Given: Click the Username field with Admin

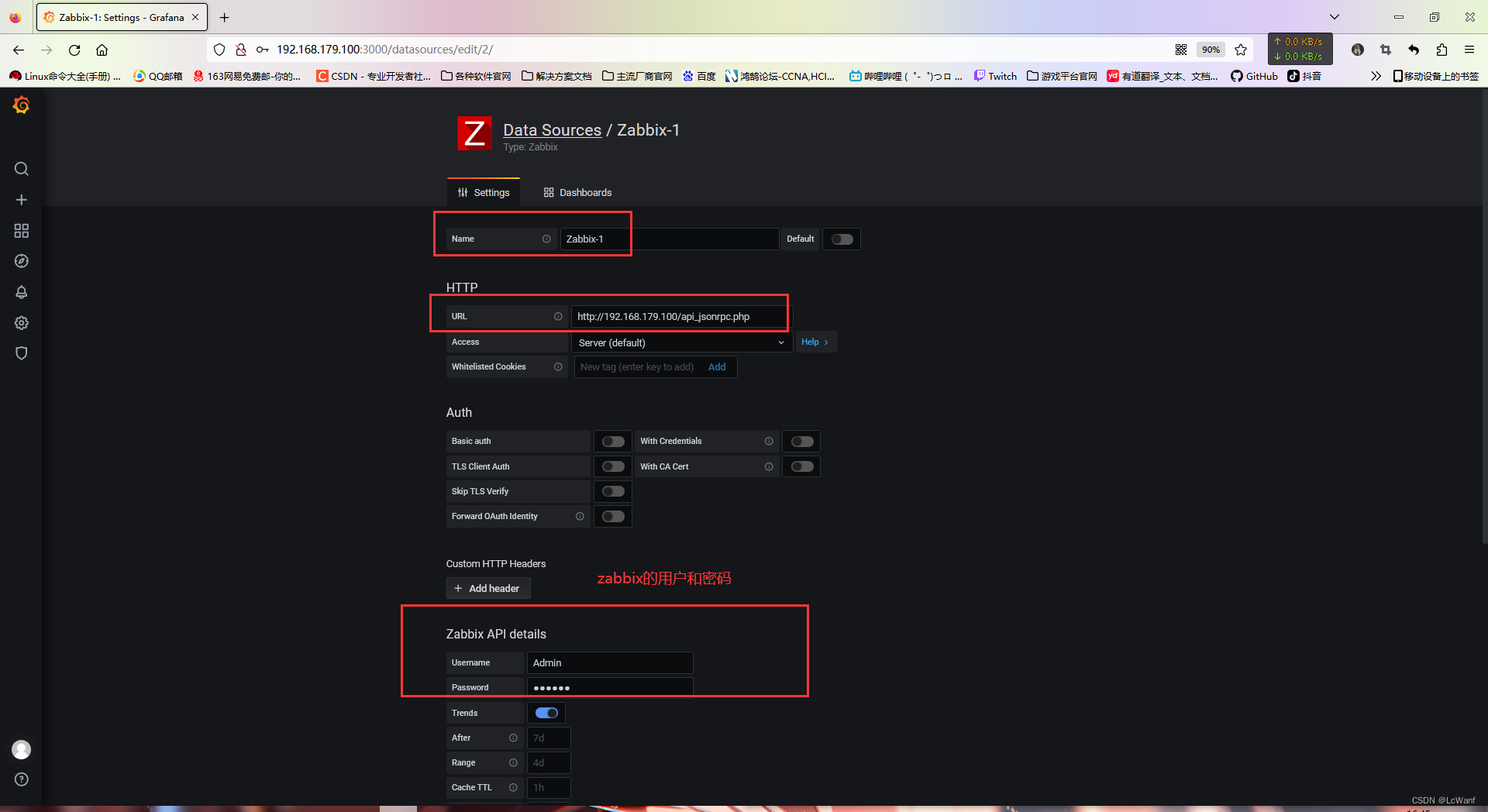Looking at the screenshot, I should click(610, 662).
